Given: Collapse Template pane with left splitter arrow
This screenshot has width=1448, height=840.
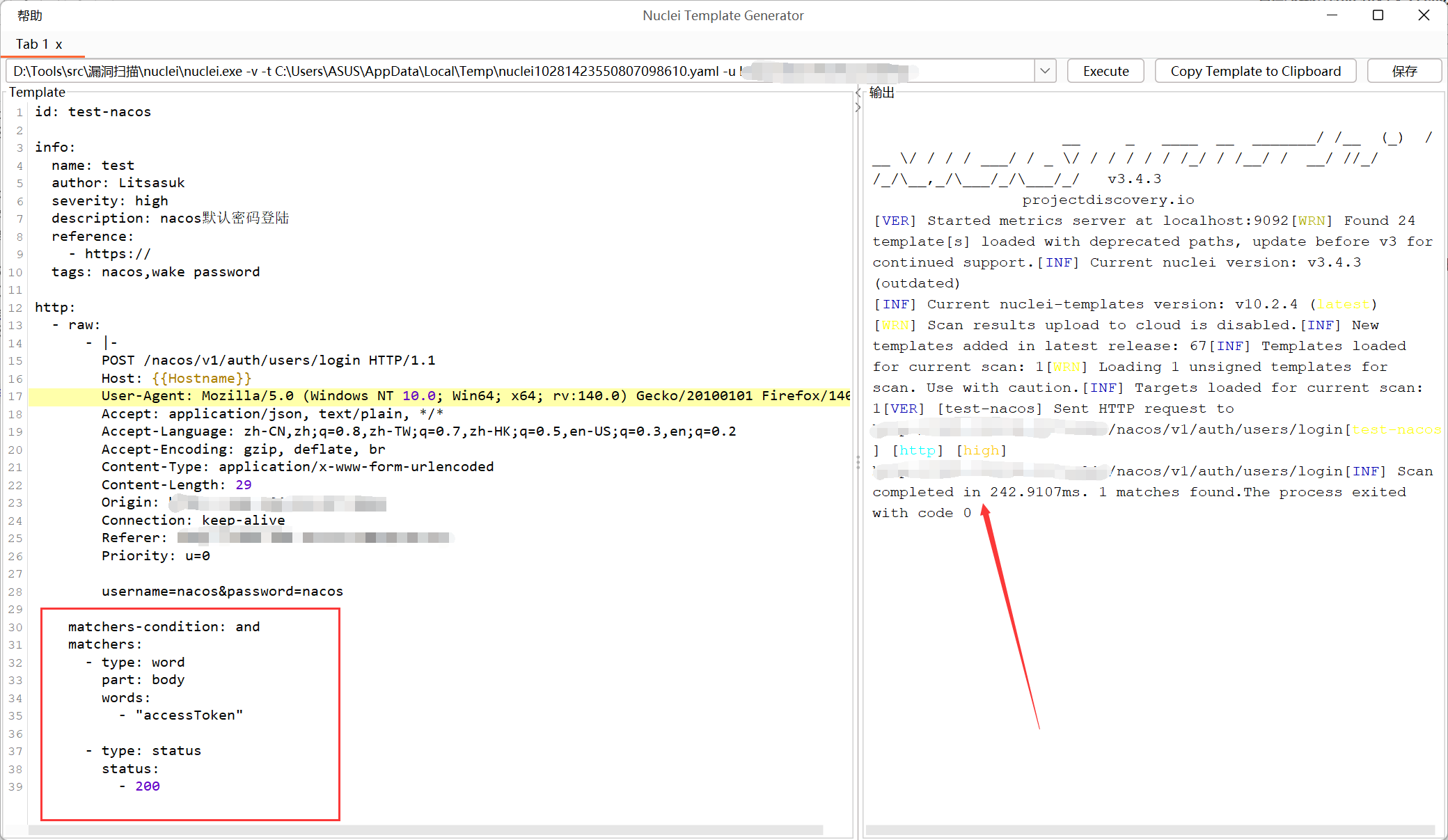Looking at the screenshot, I should [x=858, y=93].
